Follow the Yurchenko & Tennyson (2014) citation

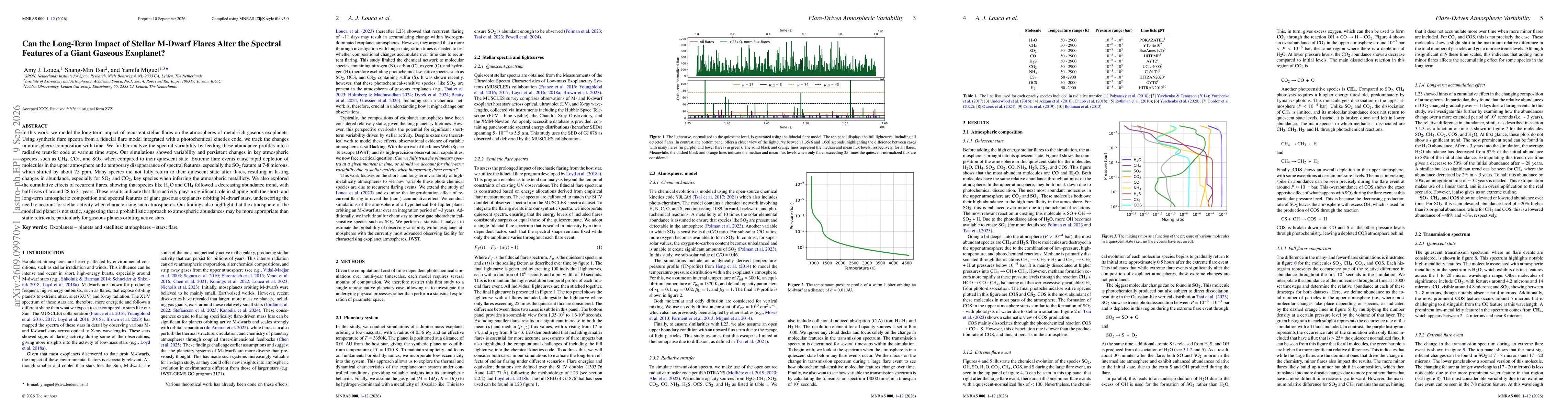[1183, 96]
